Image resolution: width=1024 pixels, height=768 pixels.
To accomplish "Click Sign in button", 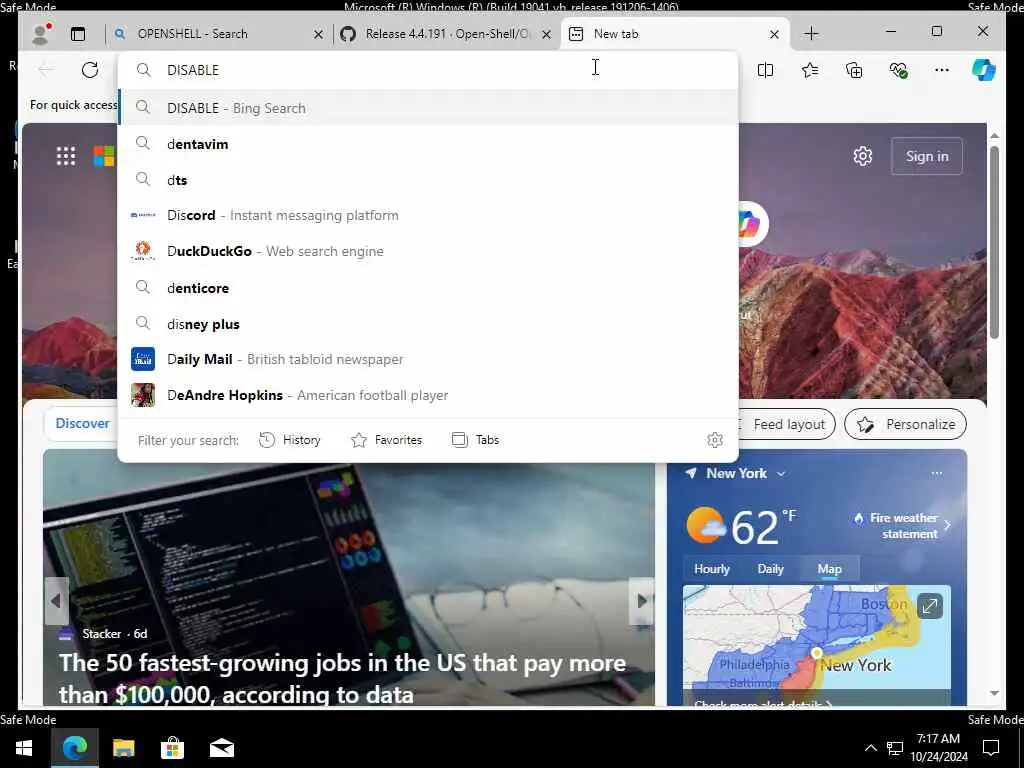I will [x=927, y=156].
